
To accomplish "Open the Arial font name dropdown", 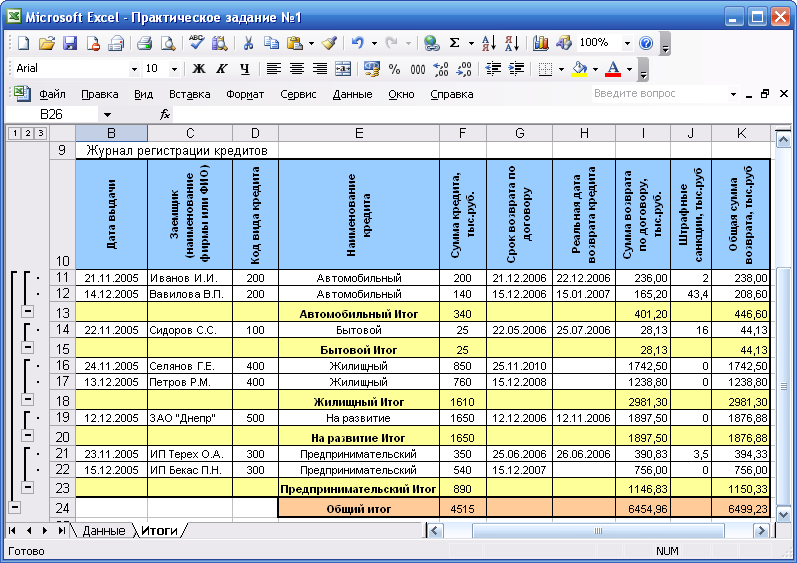I will [134, 69].
